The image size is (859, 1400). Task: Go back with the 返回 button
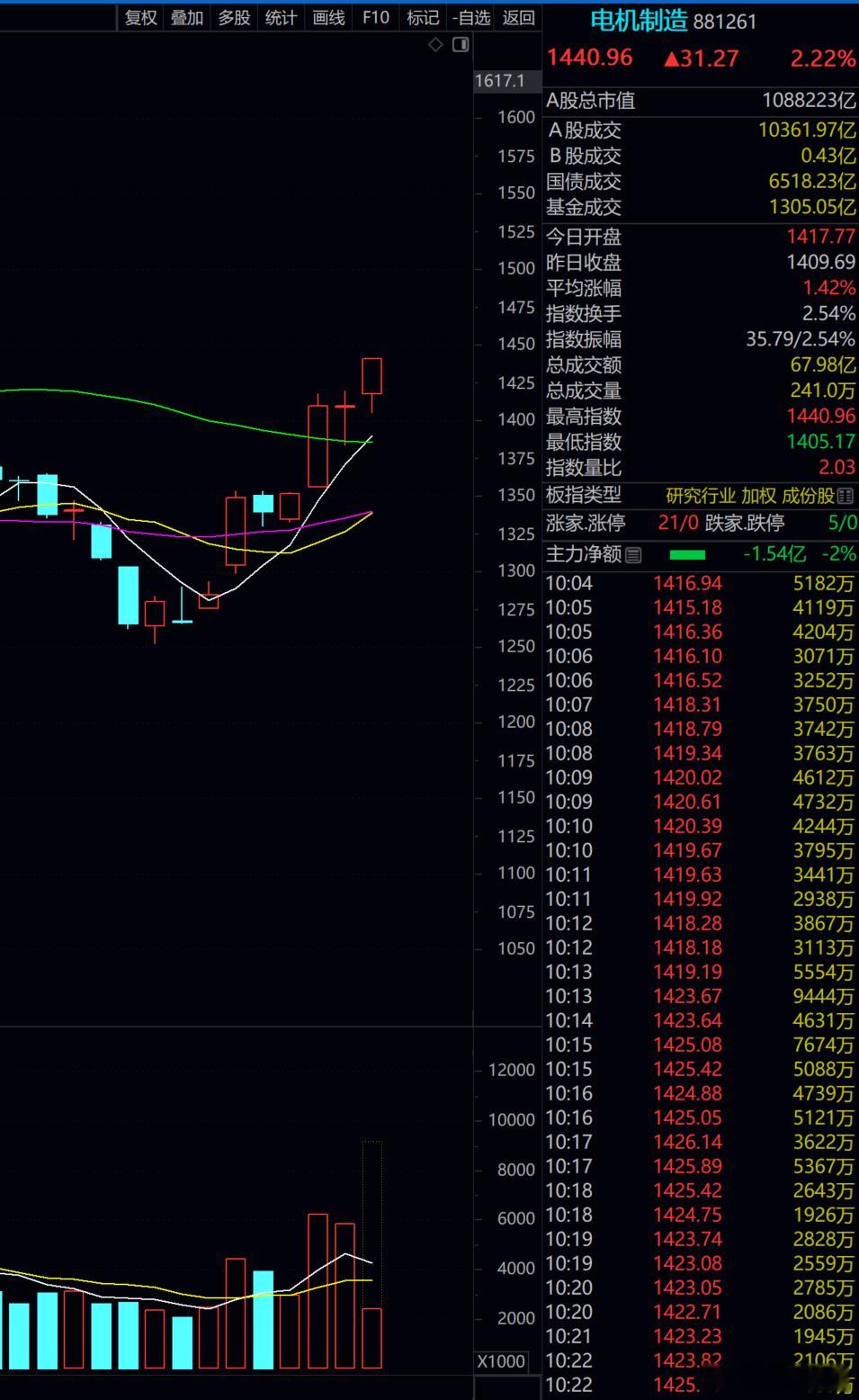click(518, 17)
